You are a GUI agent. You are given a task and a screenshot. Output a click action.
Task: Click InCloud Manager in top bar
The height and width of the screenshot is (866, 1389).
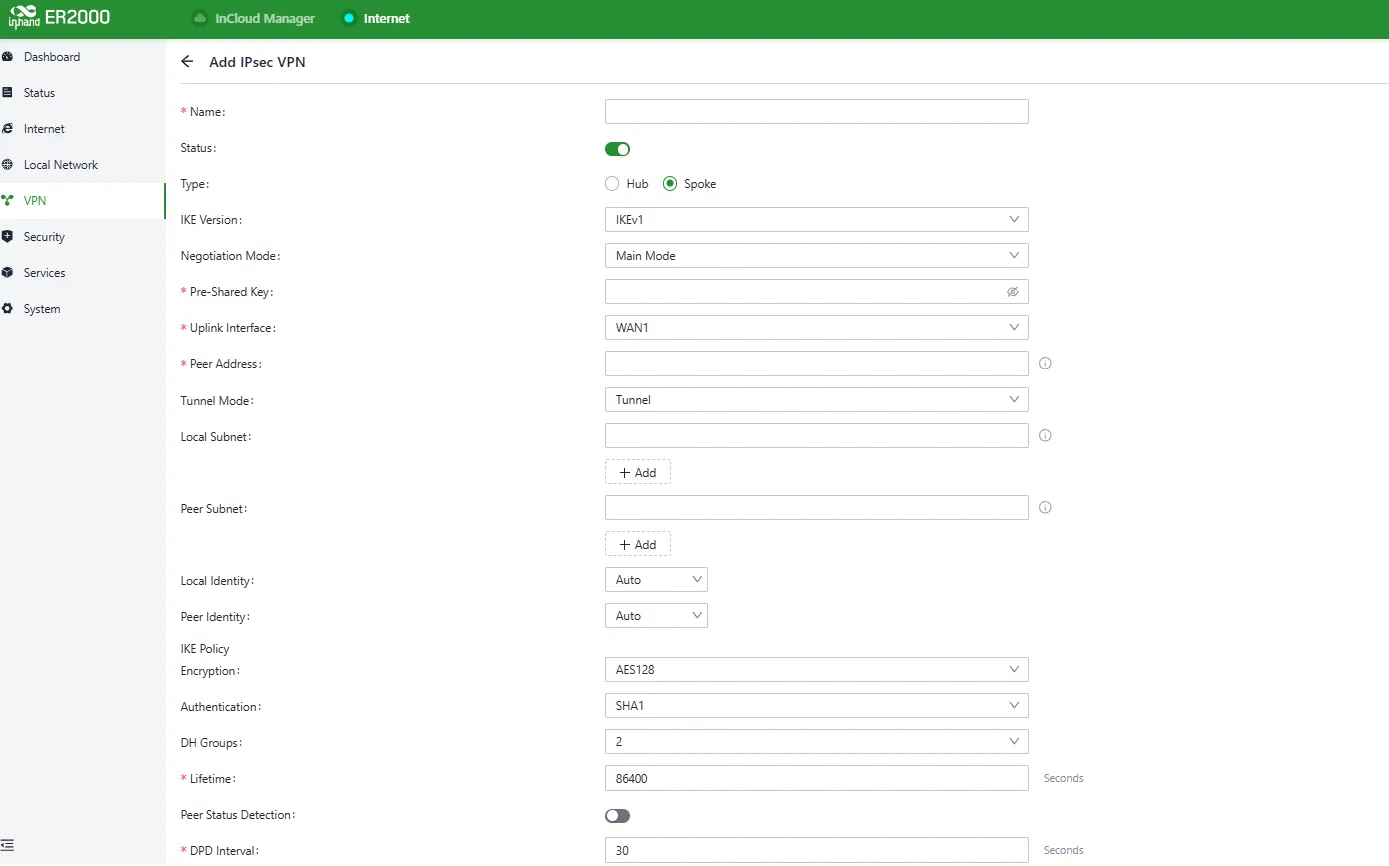click(x=265, y=18)
